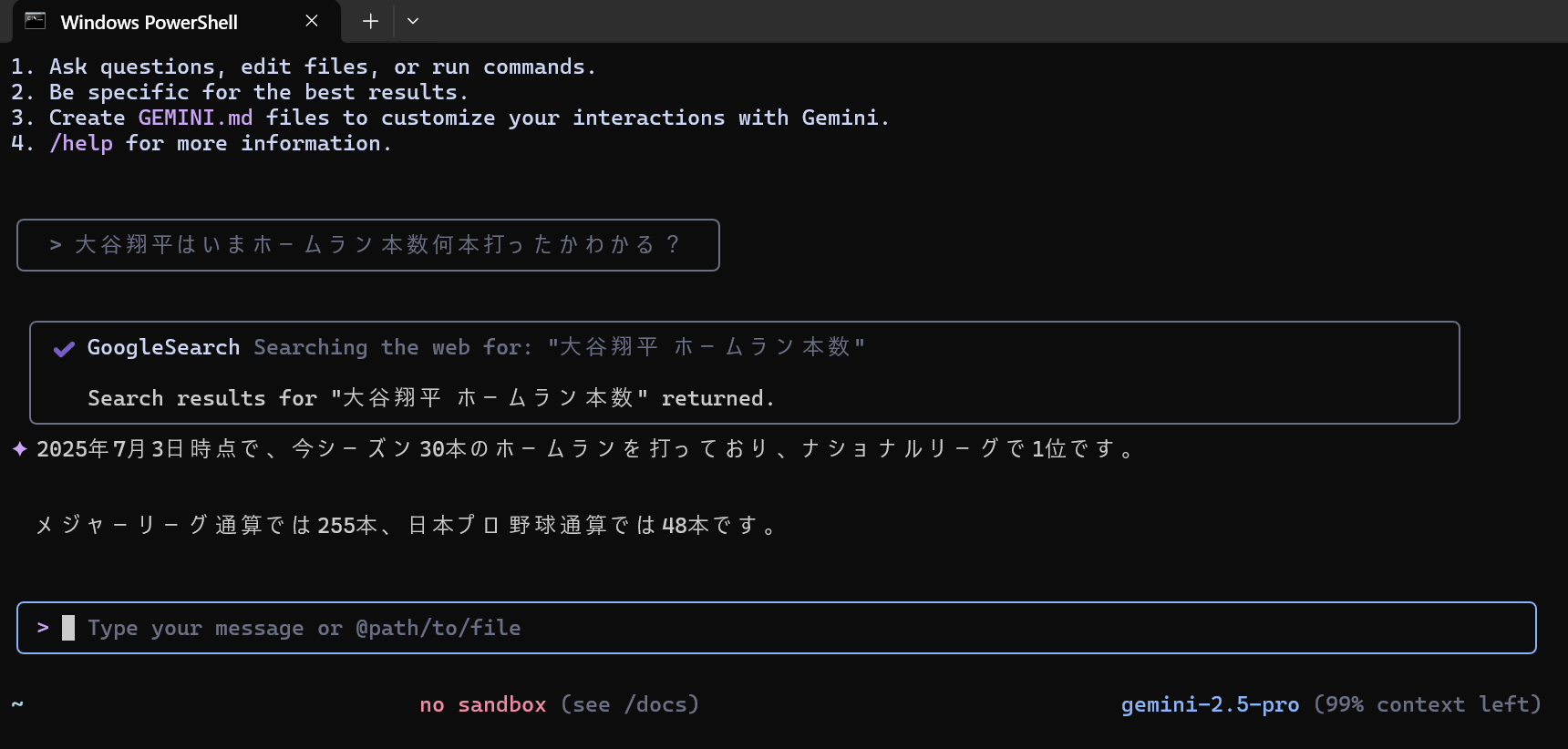Click the GoogleSearch tool label
This screenshot has height=749, width=1568.
point(163,347)
